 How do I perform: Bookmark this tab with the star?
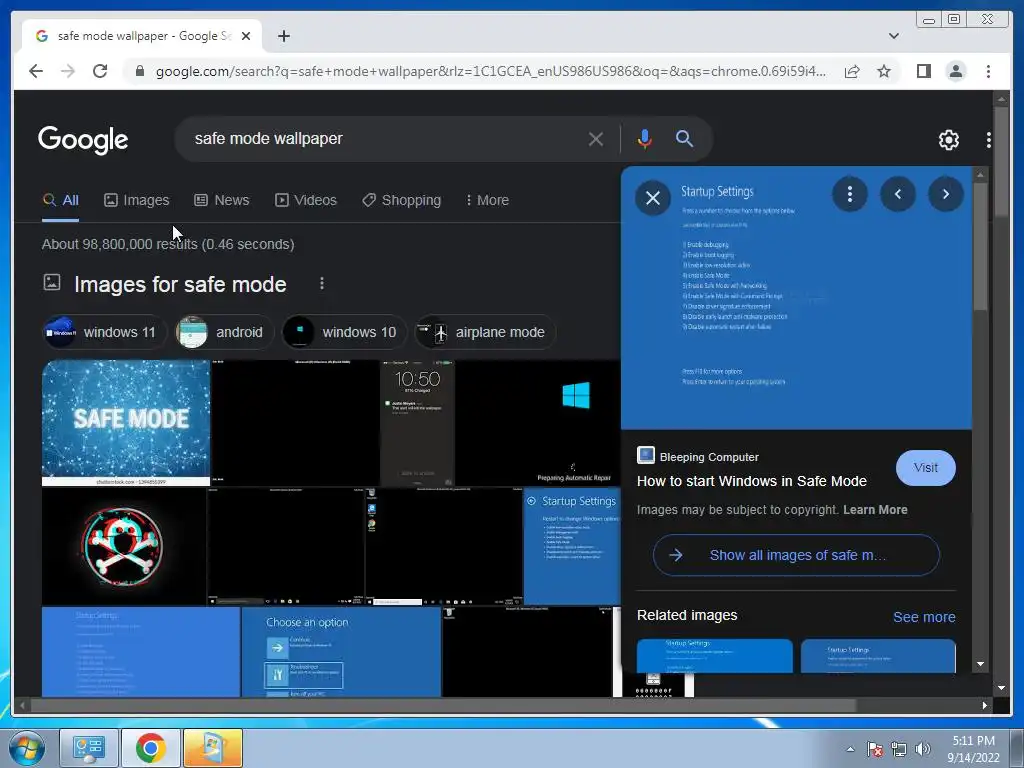click(884, 71)
